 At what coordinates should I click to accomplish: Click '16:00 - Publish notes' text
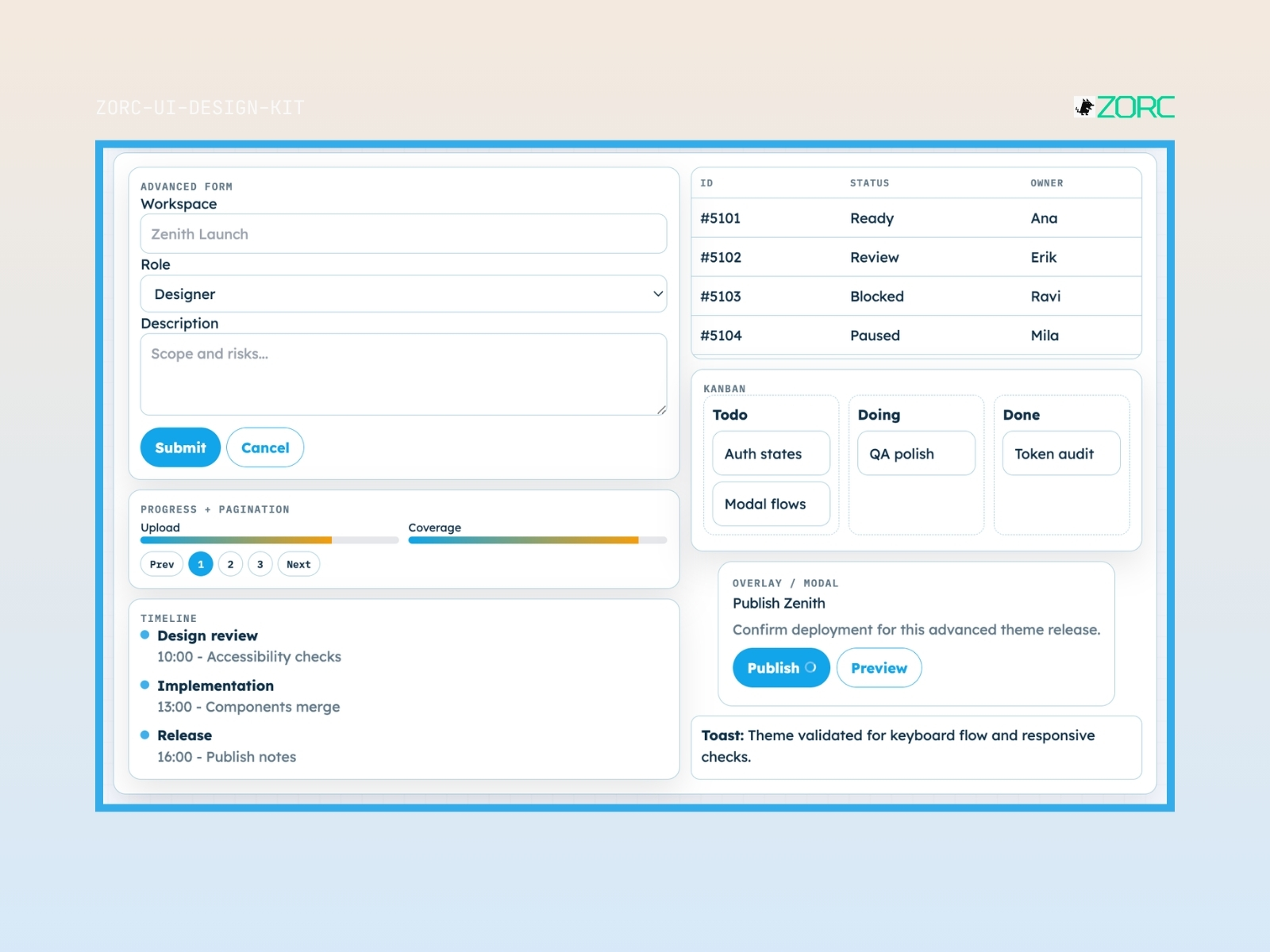pos(226,757)
